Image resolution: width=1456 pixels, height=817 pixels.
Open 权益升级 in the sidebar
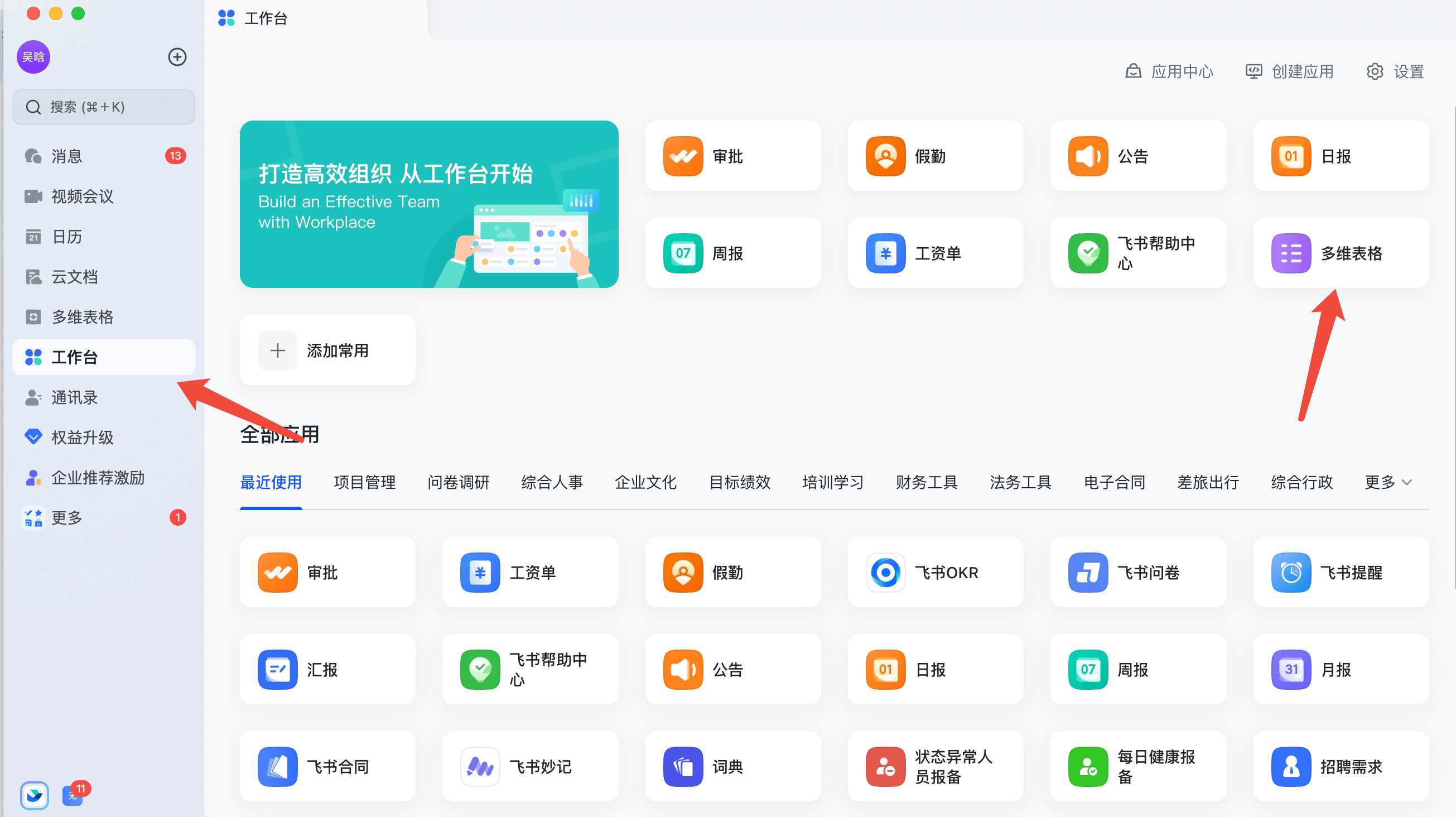coord(104,437)
